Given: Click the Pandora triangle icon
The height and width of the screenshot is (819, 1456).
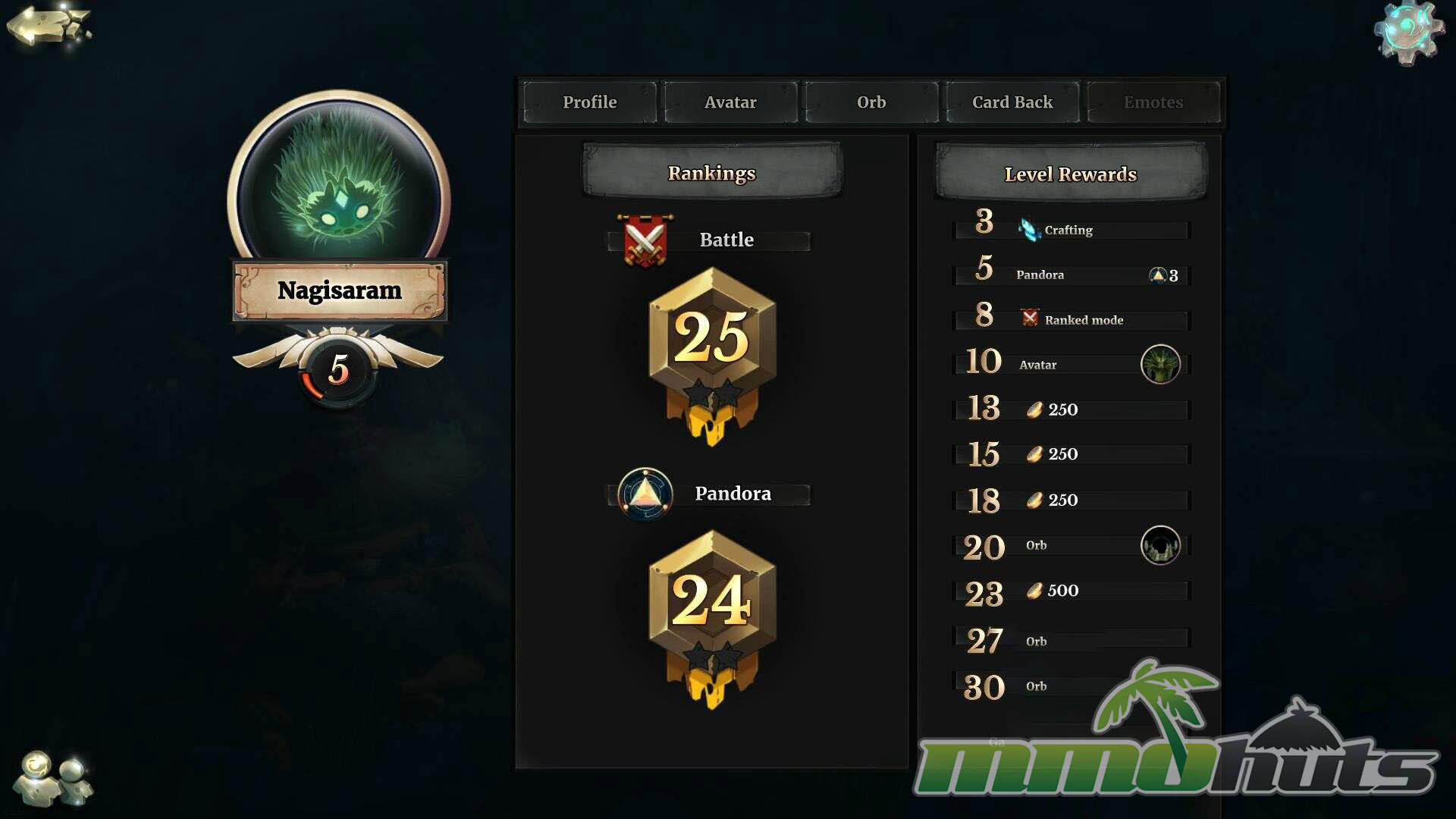Looking at the screenshot, I should (x=645, y=494).
